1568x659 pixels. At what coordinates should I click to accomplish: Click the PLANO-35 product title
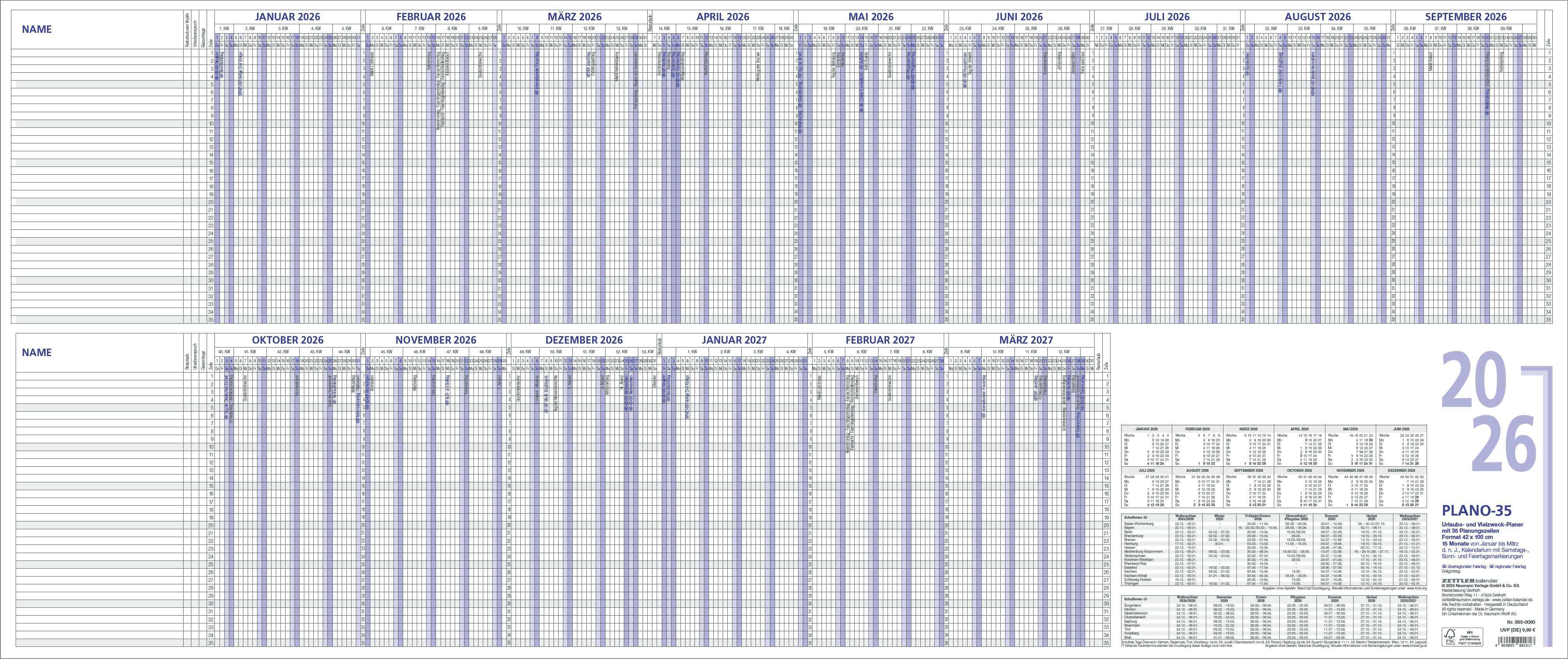pos(1477,511)
